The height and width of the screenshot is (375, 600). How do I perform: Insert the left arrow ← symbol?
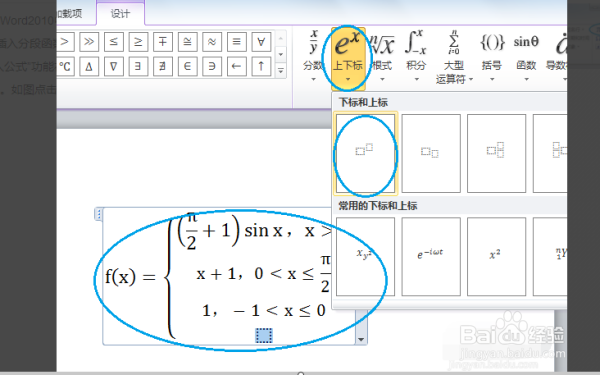coord(236,66)
